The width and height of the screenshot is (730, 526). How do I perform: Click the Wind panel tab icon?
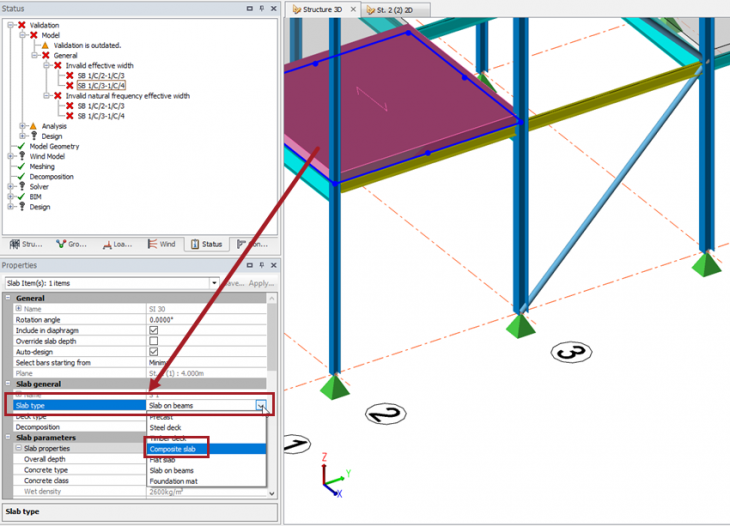click(x=152, y=244)
